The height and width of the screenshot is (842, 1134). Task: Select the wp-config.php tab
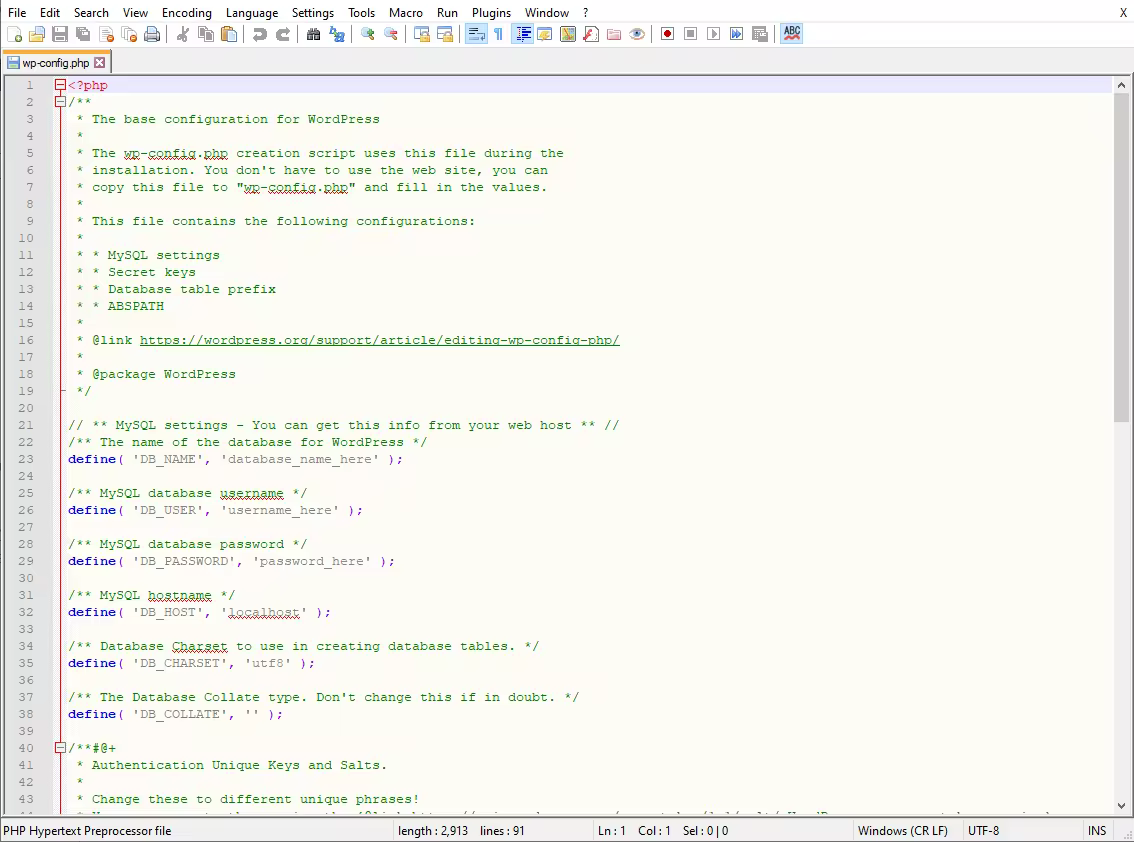56,63
